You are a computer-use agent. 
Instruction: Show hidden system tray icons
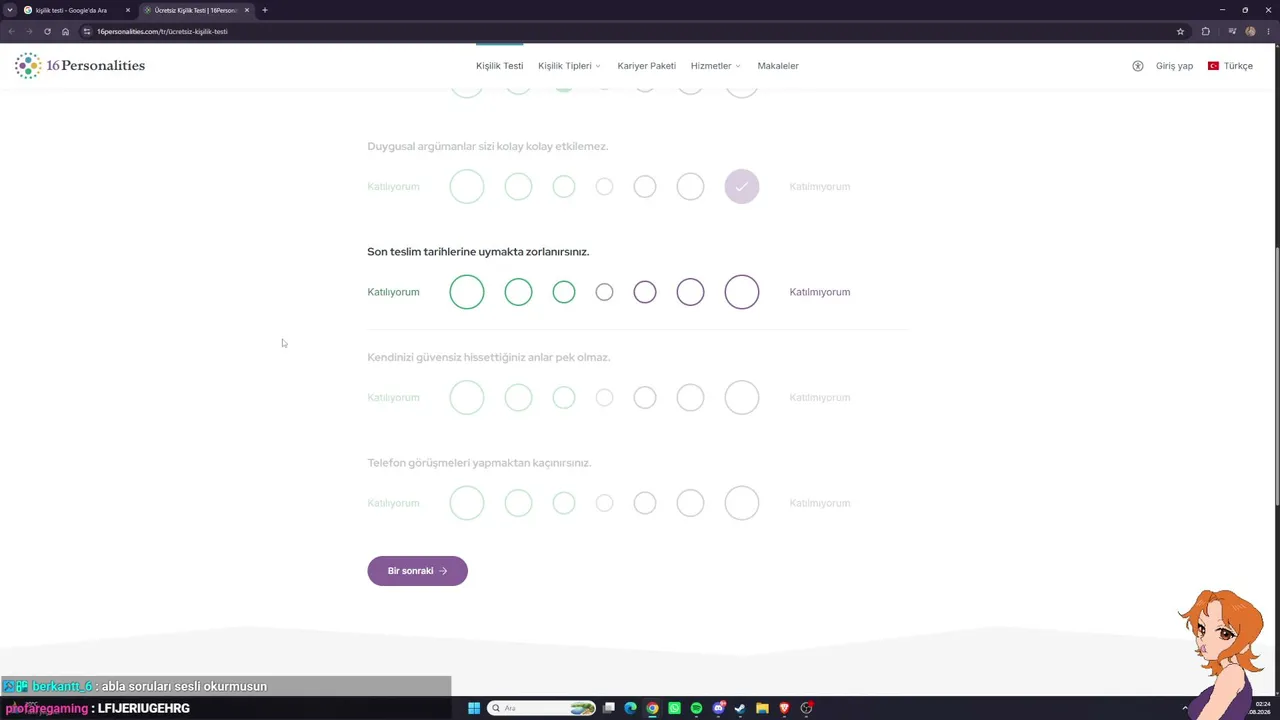tap(1185, 708)
